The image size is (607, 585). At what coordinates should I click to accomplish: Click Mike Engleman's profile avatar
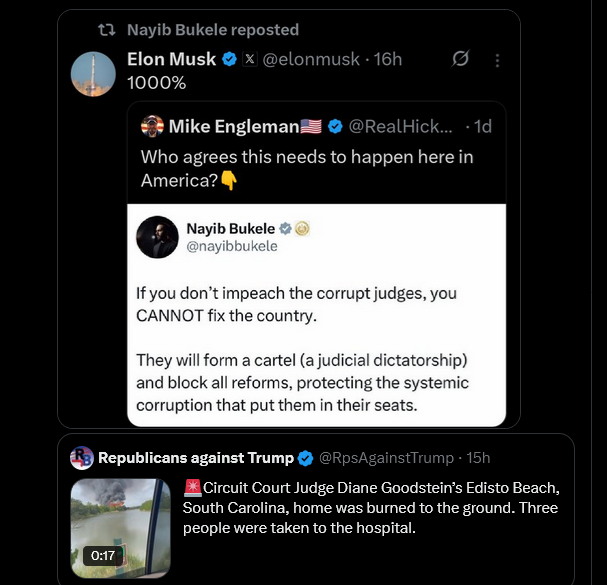[x=152, y=126]
